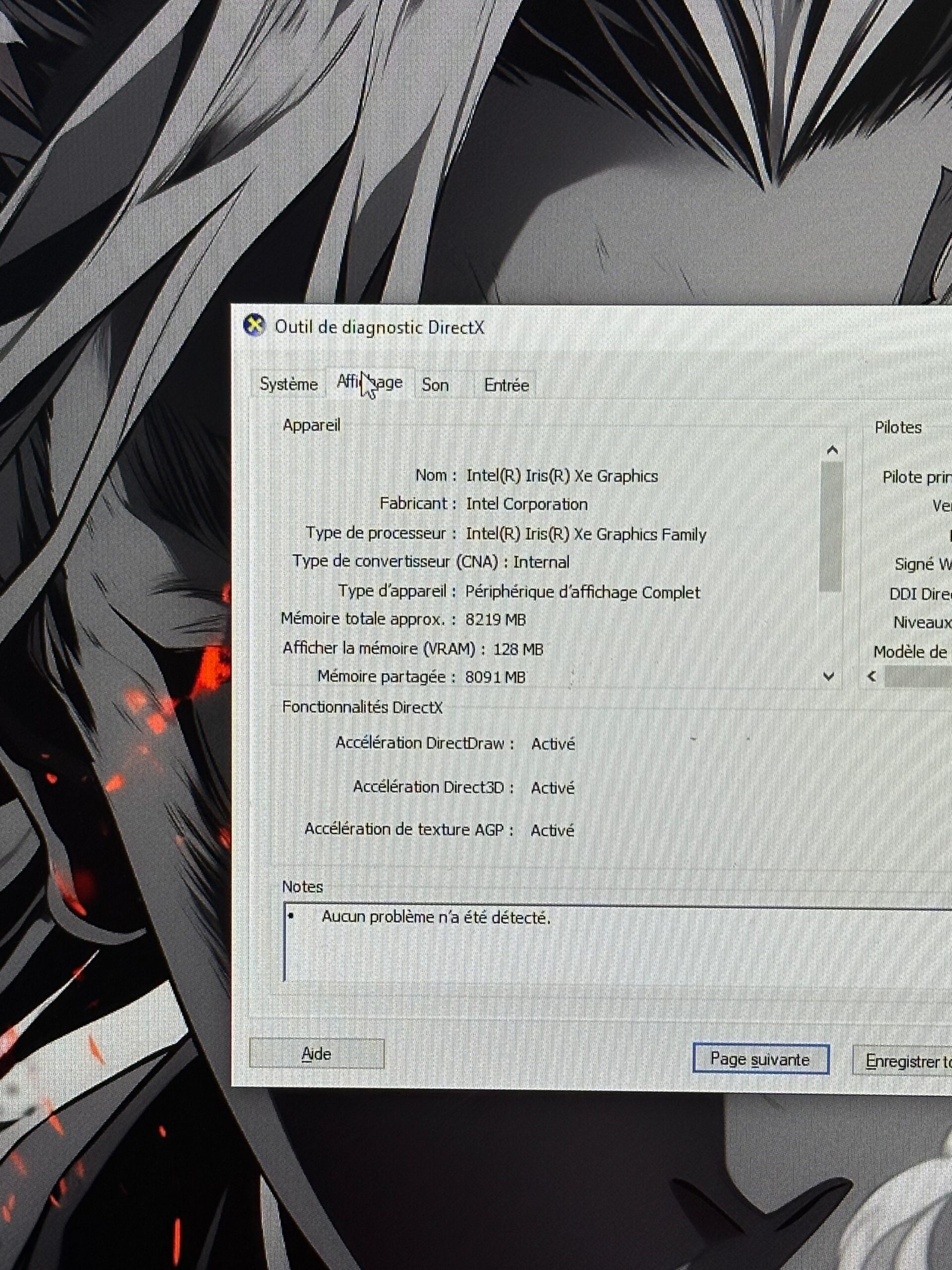Image resolution: width=952 pixels, height=1270 pixels.
Task: Click the Pilotes panel left scroll arrow
Action: (x=872, y=676)
